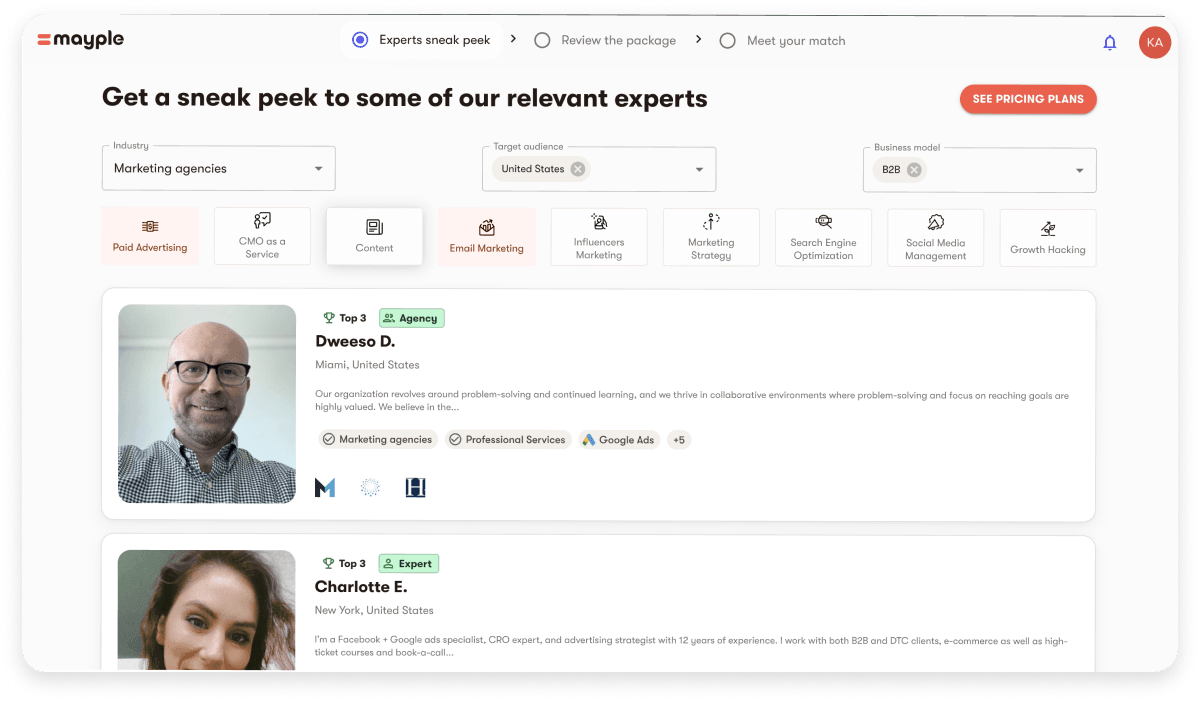Click the chevron after Review the package
The image size is (1200, 702).
click(699, 40)
